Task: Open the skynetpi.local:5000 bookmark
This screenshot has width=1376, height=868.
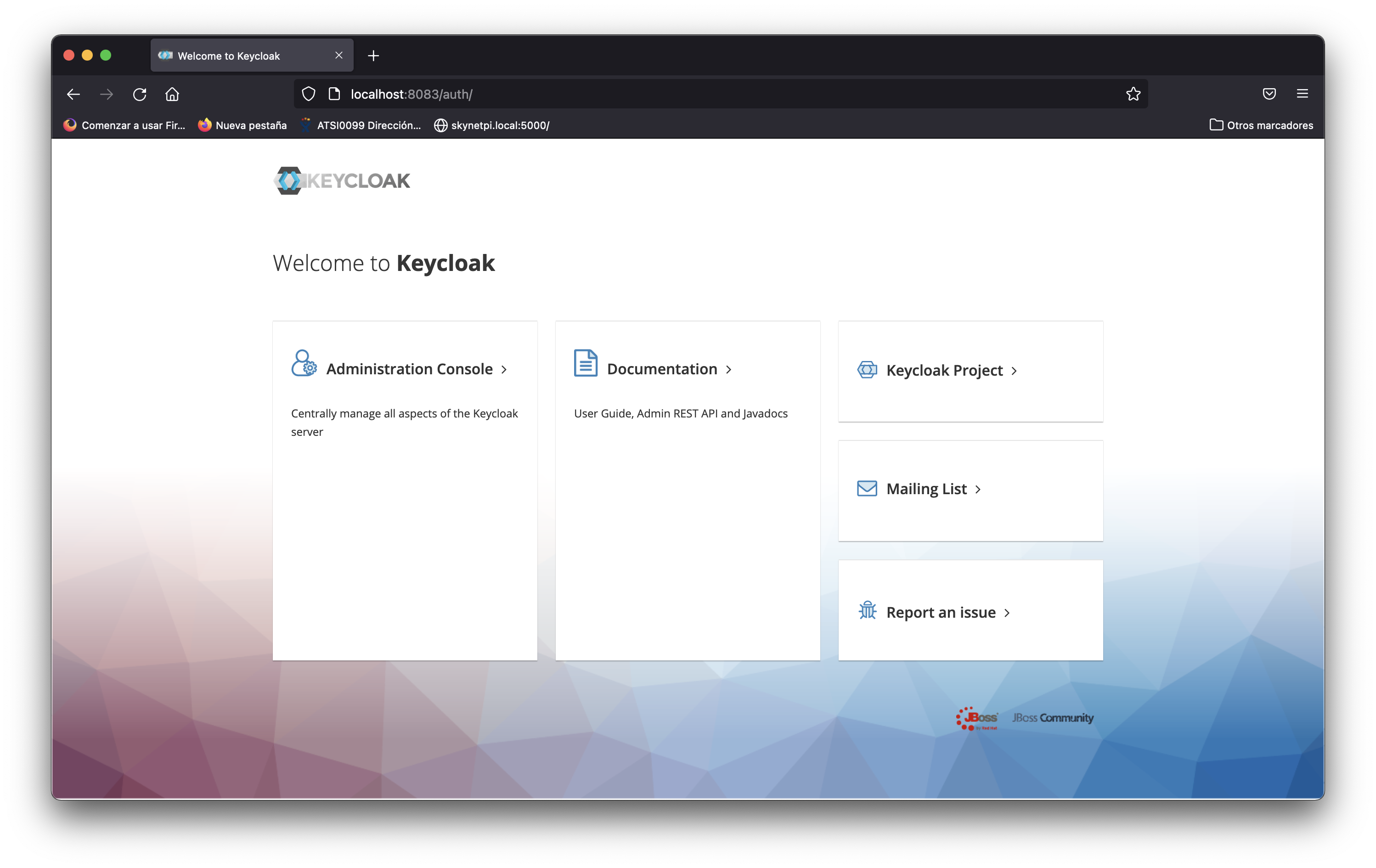Action: point(491,125)
